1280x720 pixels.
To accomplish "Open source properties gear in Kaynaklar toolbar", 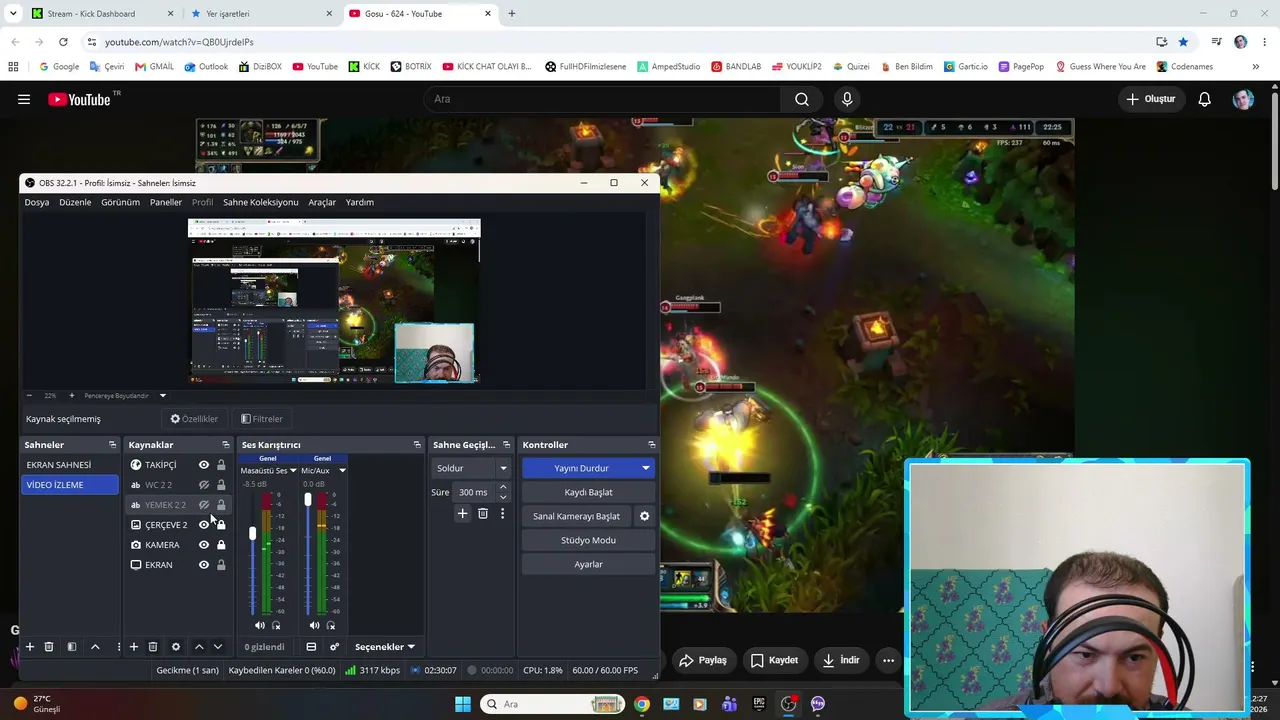I will (176, 647).
